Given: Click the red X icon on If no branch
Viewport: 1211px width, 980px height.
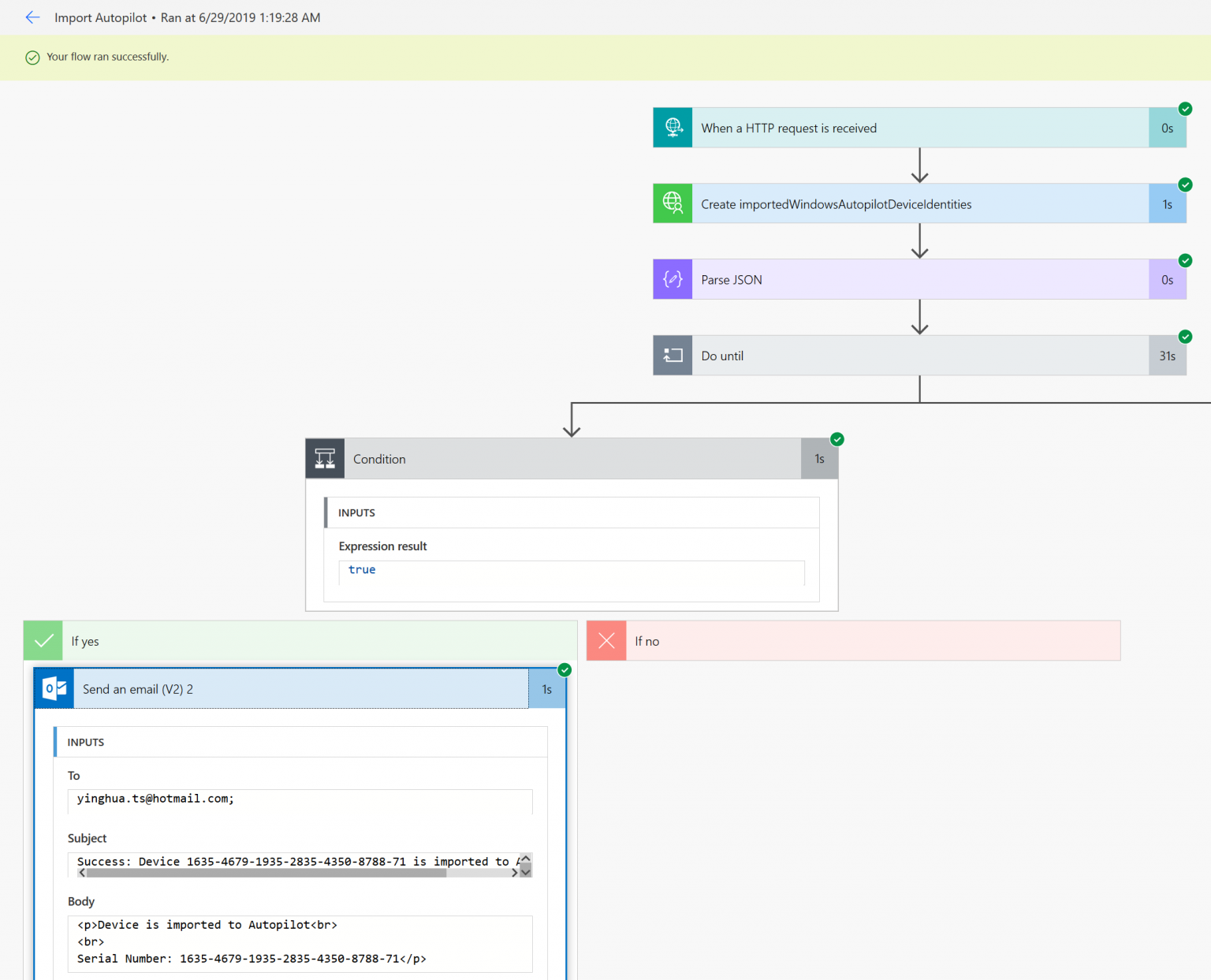Looking at the screenshot, I should coord(606,640).
